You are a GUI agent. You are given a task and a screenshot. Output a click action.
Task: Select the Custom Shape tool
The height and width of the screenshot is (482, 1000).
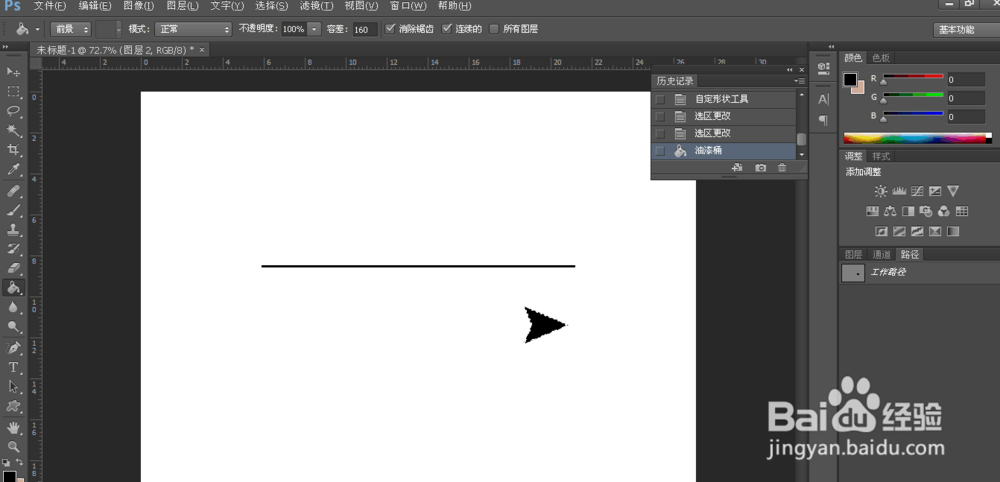13,406
